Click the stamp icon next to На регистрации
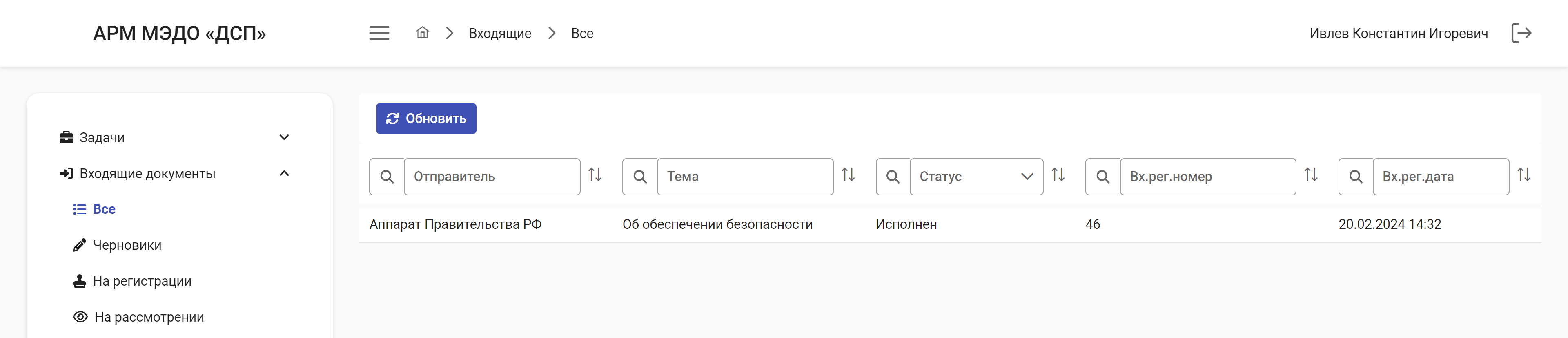Viewport: 1568px width, 338px height. click(80, 281)
